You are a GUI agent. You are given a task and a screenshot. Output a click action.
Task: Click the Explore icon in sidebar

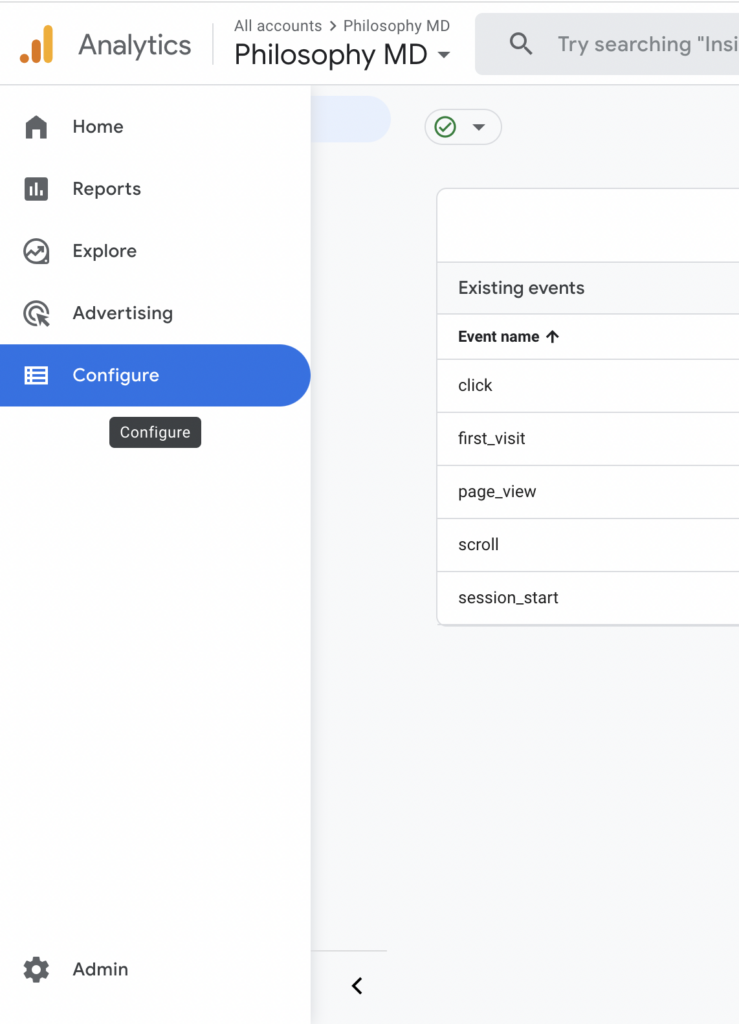point(36,251)
